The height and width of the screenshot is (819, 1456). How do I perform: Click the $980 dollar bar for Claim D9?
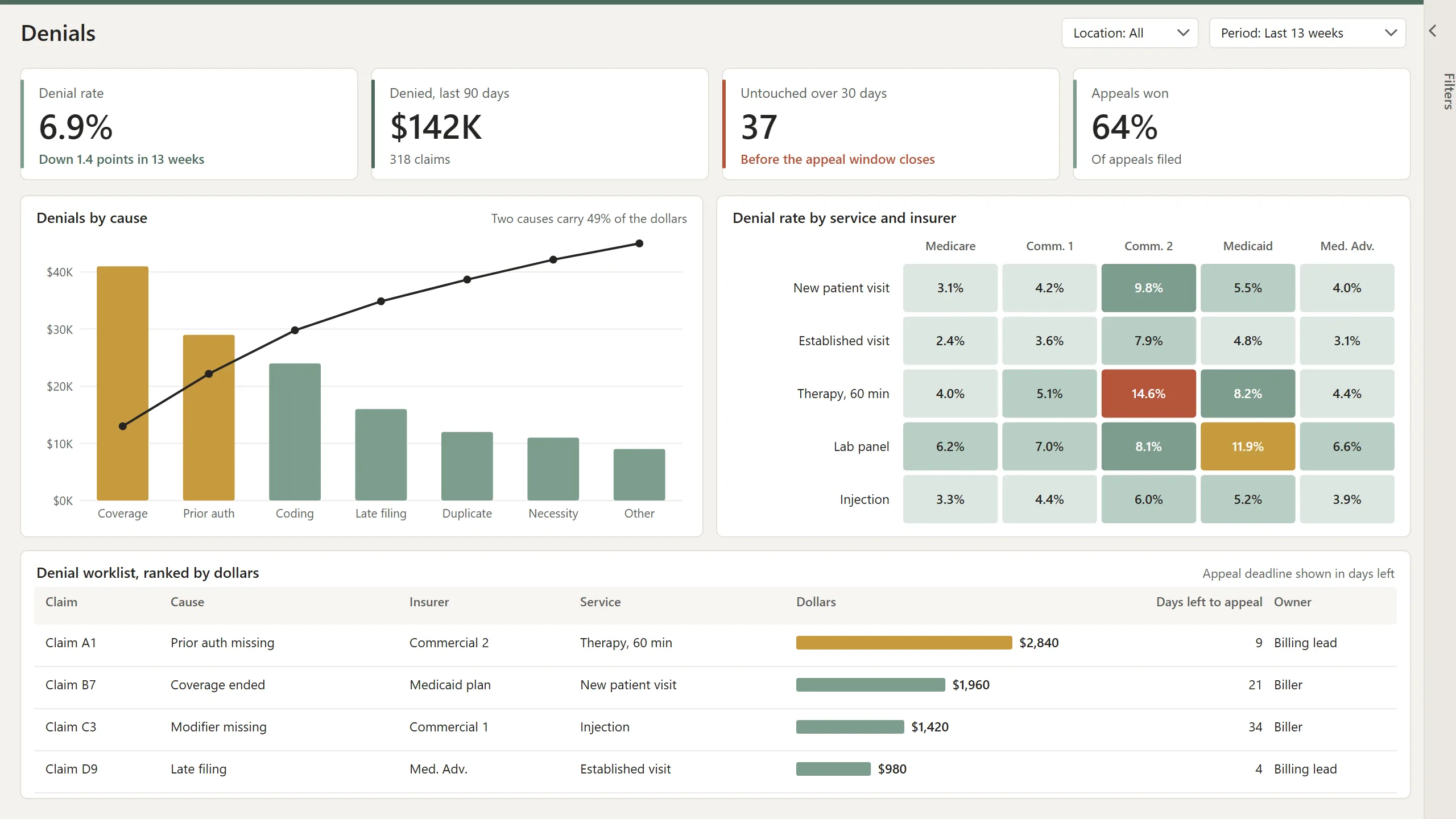click(x=833, y=769)
